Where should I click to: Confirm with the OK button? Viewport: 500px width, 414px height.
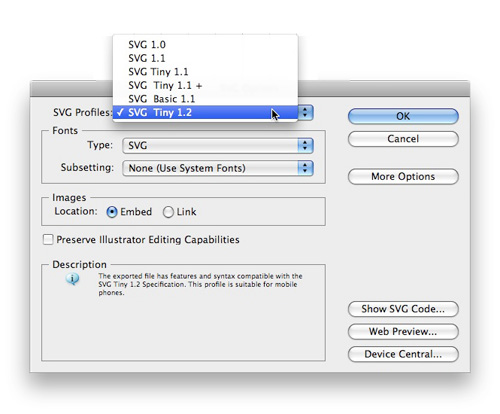click(x=403, y=116)
